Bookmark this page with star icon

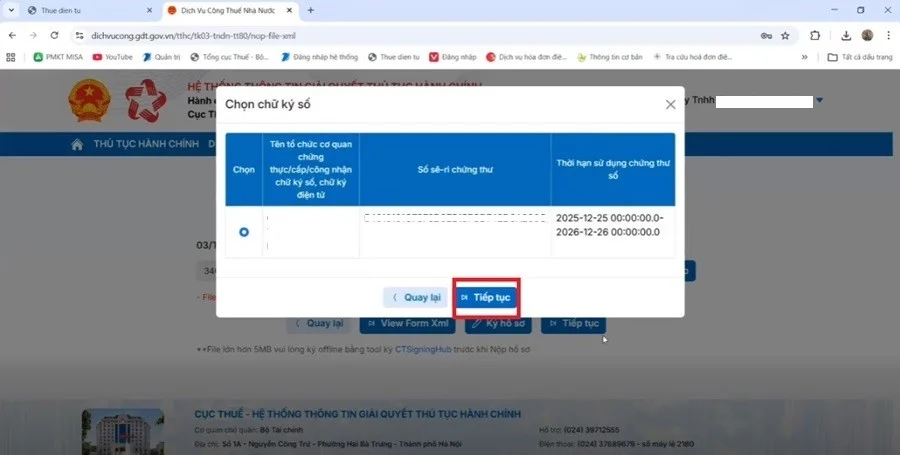point(785,34)
